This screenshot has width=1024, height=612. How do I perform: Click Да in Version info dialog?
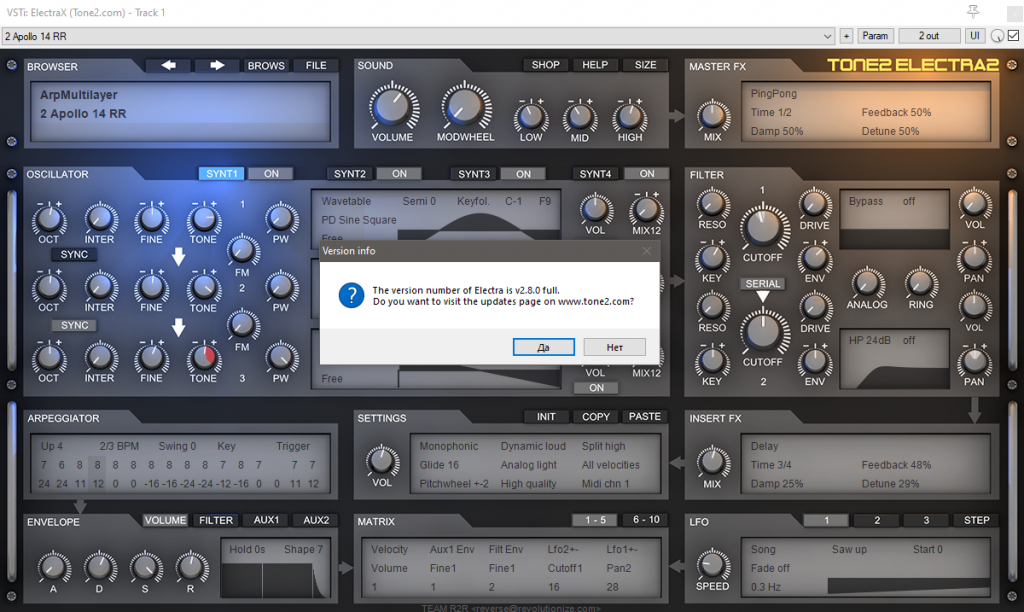[543, 347]
